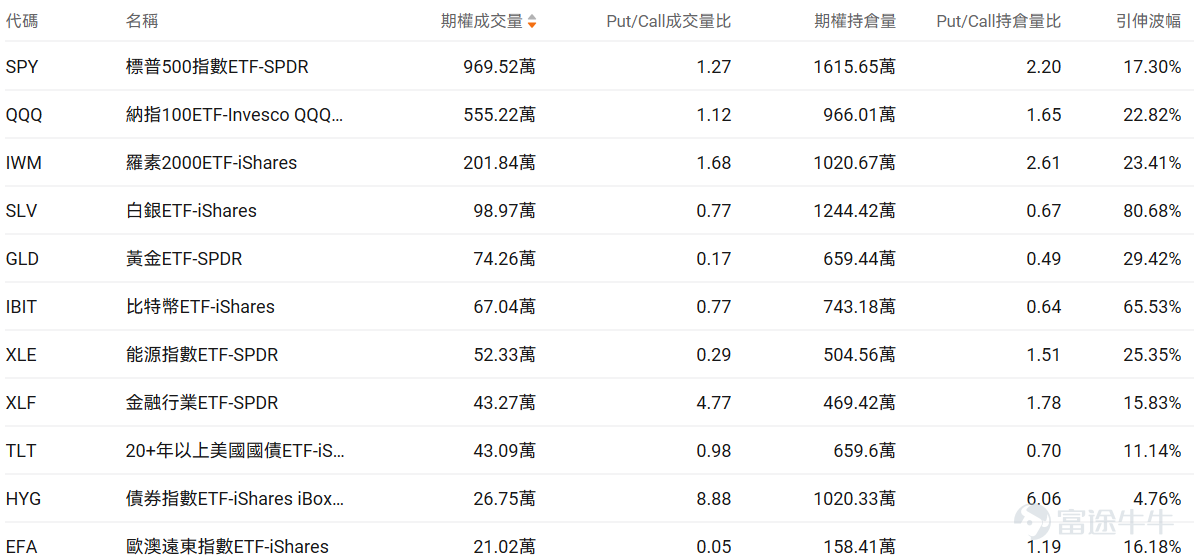Click XLF open interest 469.42萬

click(x=860, y=403)
